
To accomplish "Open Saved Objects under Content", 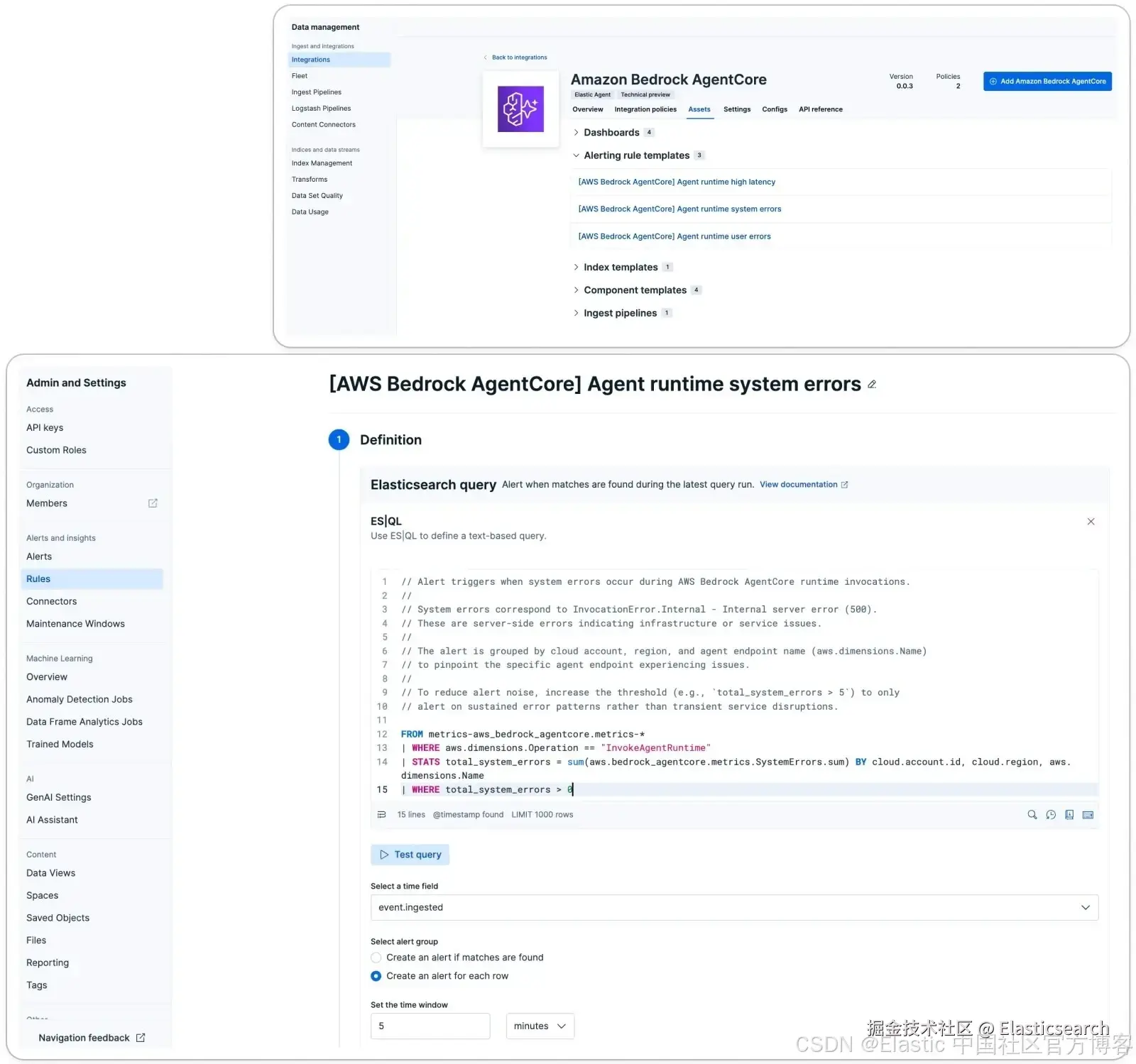I will 58,918.
